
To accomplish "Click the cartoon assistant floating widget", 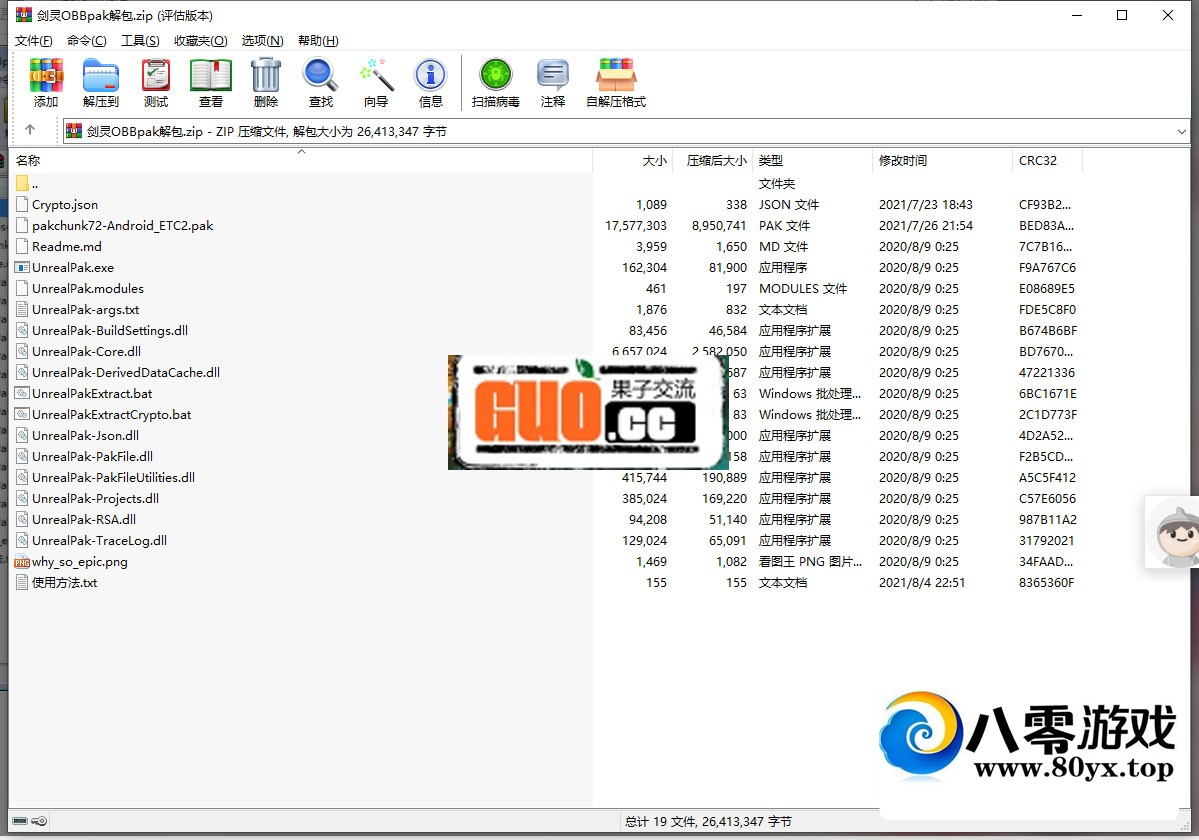I will pos(1171,532).
